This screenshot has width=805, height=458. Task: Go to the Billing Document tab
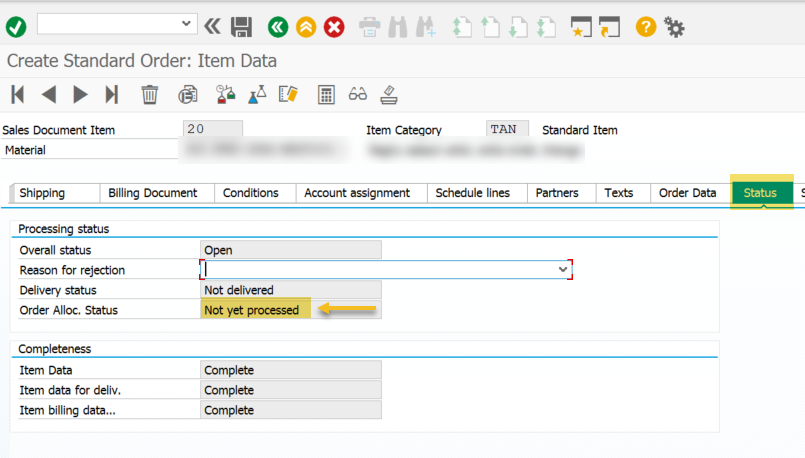tap(156, 193)
